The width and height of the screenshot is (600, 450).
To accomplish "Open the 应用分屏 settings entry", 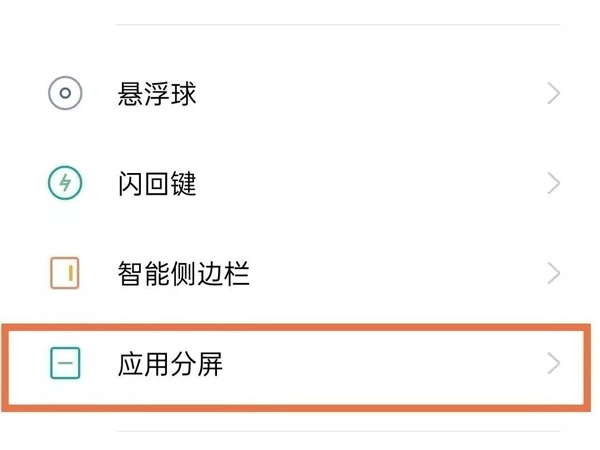I will [x=300, y=364].
